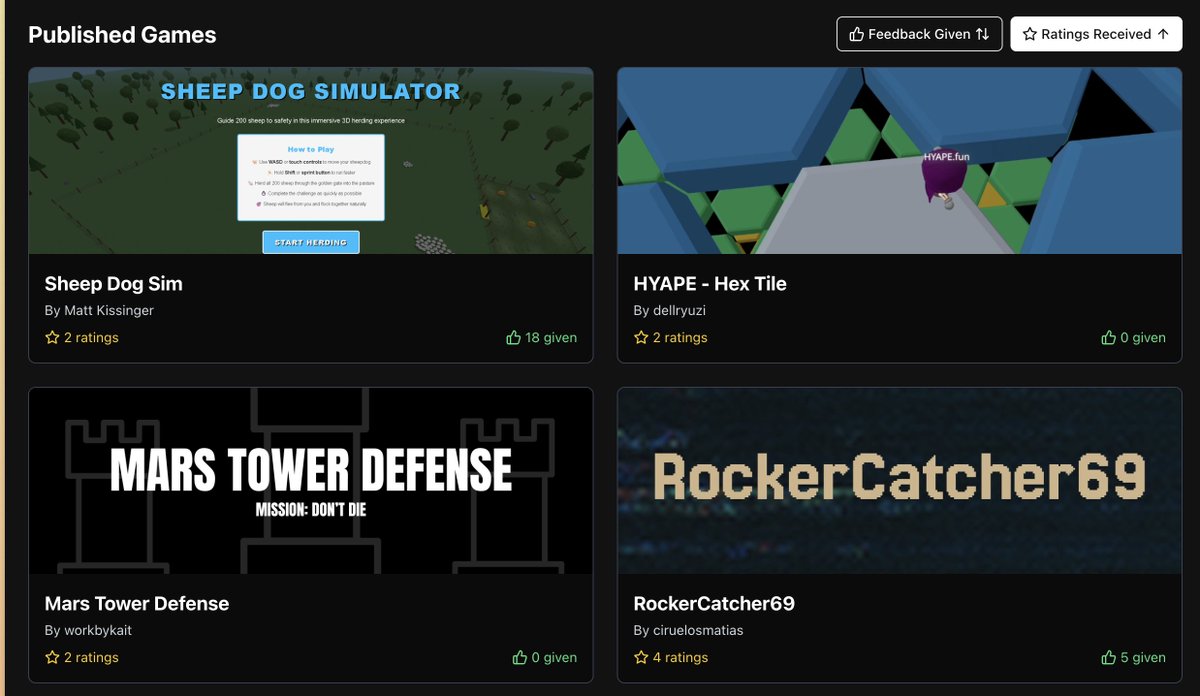
Task: Select the Feedback Given sort option
Action: (919, 33)
